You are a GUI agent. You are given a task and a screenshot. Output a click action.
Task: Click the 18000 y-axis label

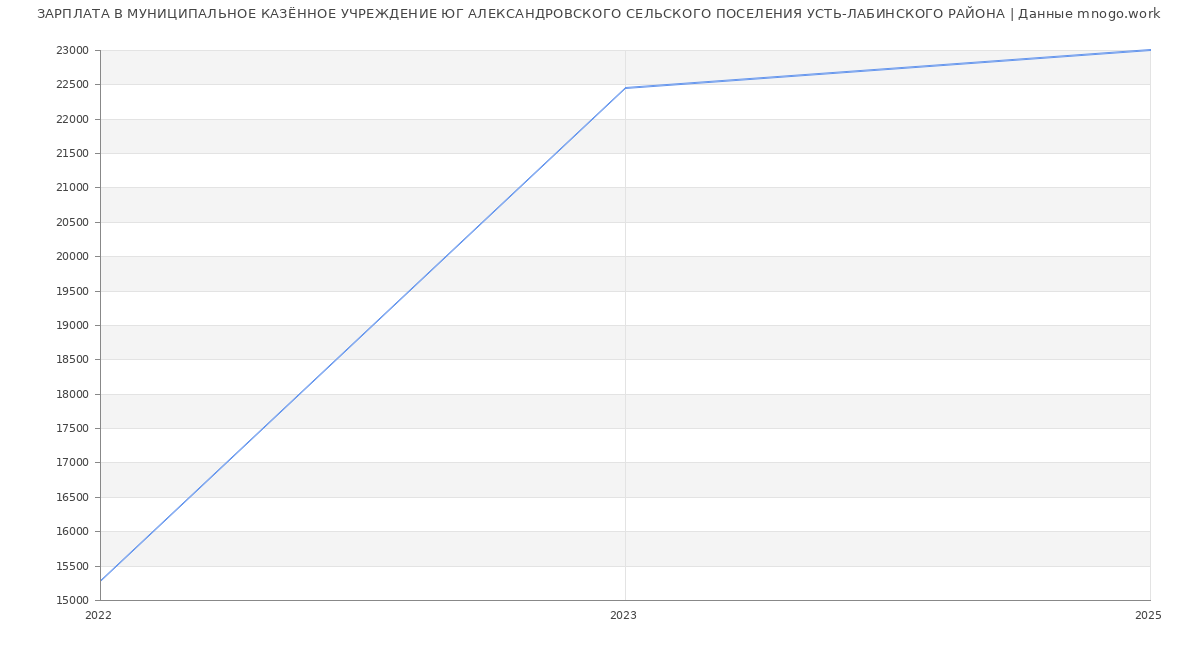73,395
